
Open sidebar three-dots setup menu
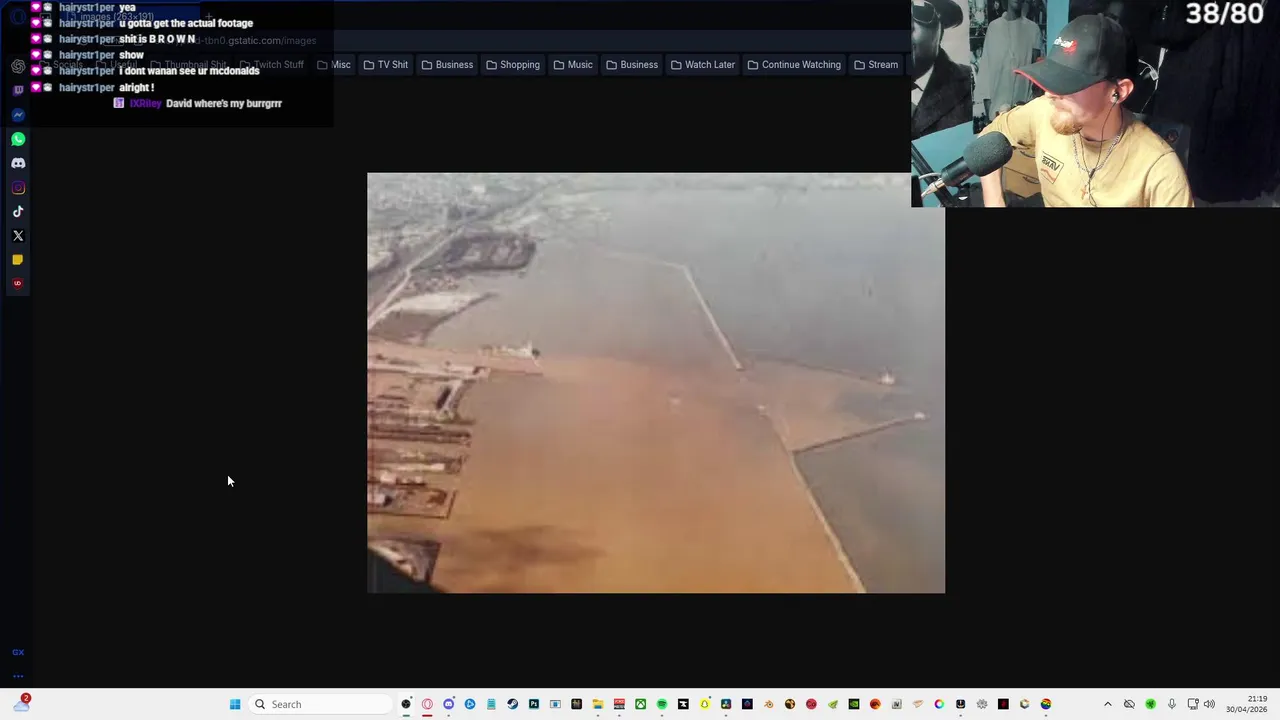(18, 676)
